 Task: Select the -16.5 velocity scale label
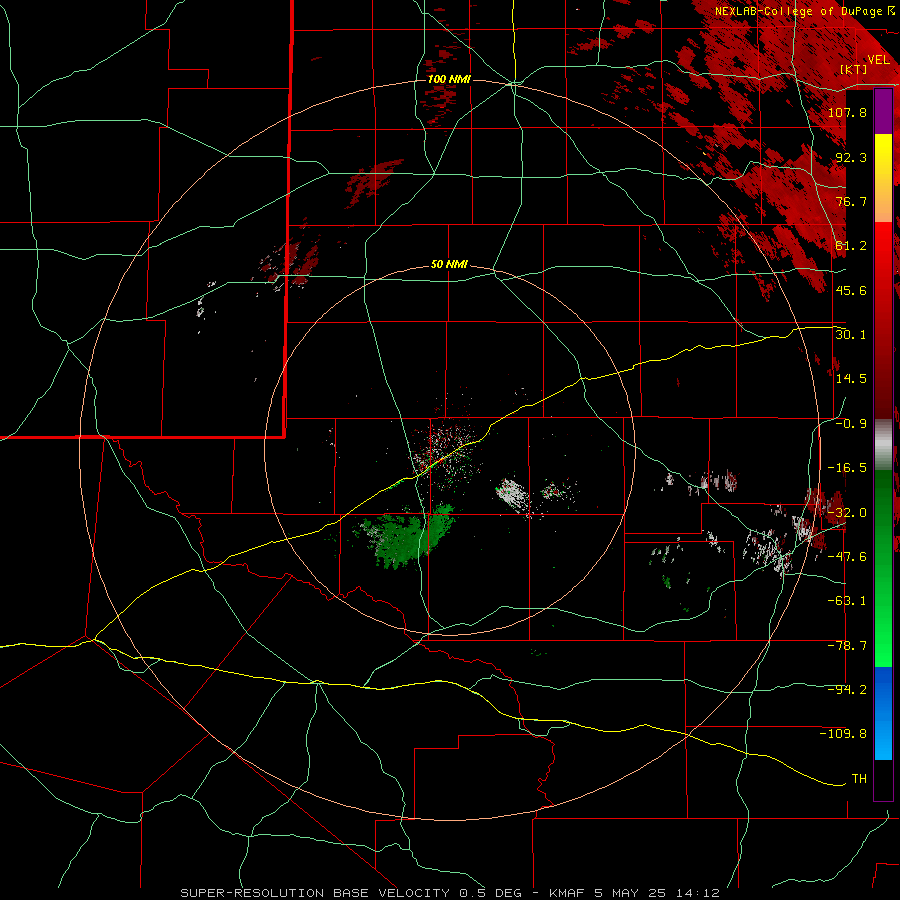(x=847, y=468)
